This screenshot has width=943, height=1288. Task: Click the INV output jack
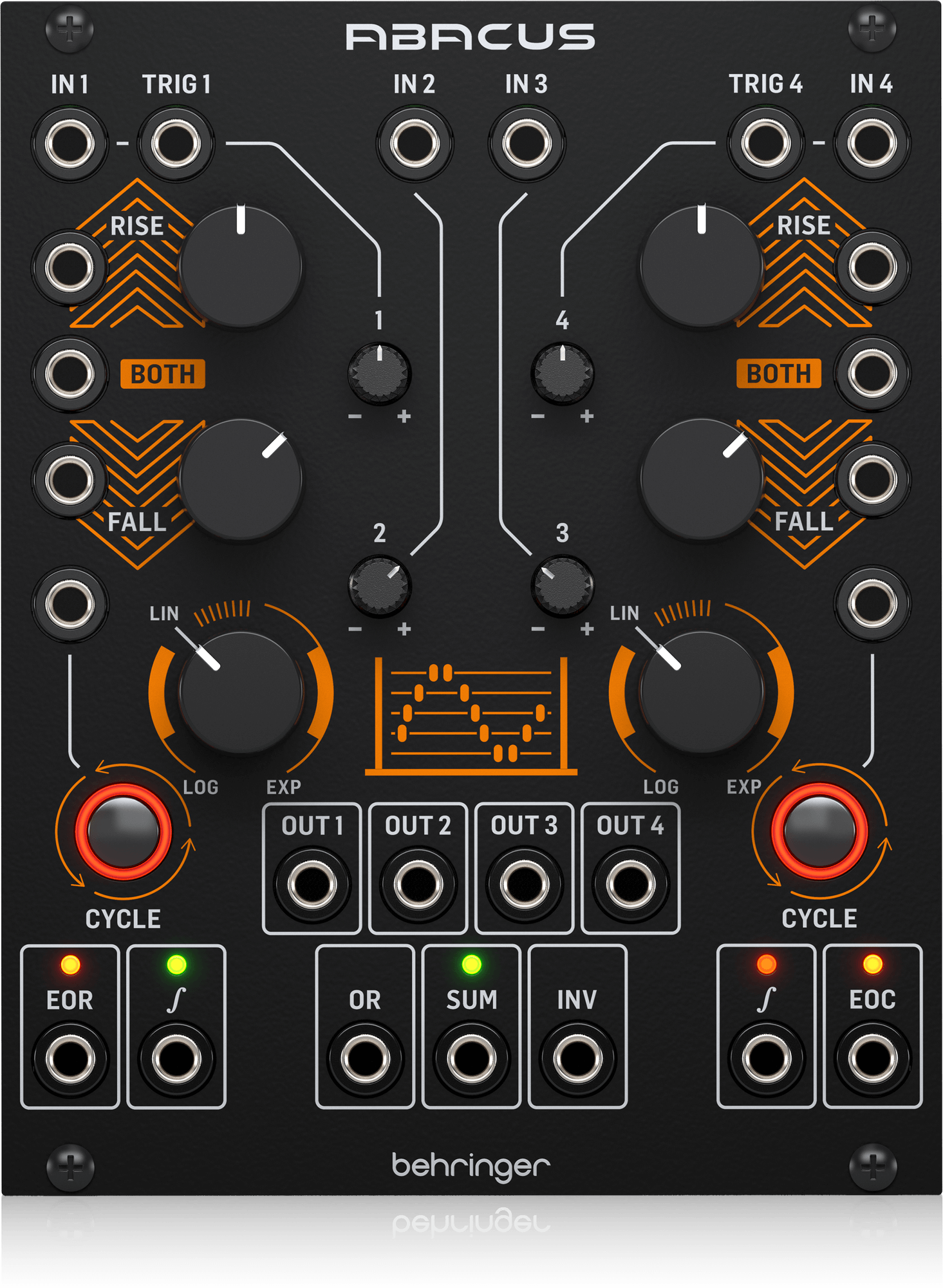pyautogui.click(x=577, y=1058)
